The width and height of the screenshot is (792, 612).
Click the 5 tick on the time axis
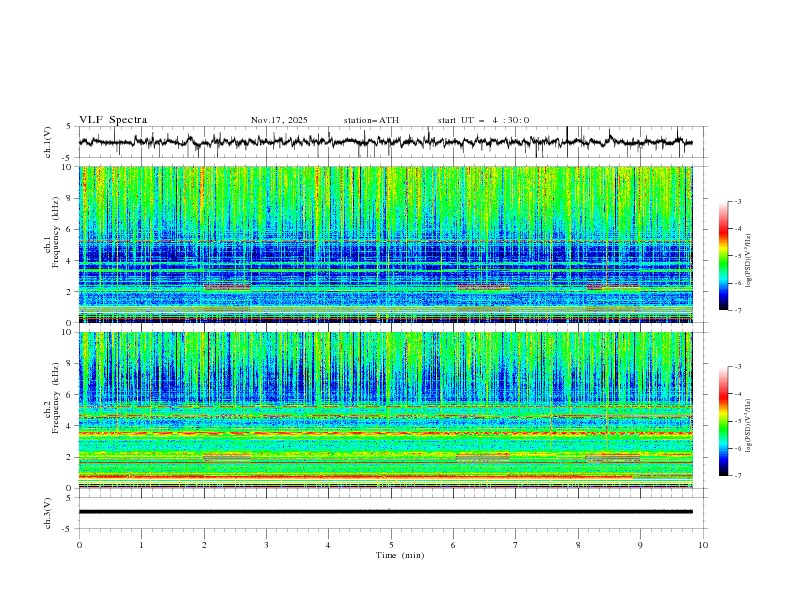point(391,545)
